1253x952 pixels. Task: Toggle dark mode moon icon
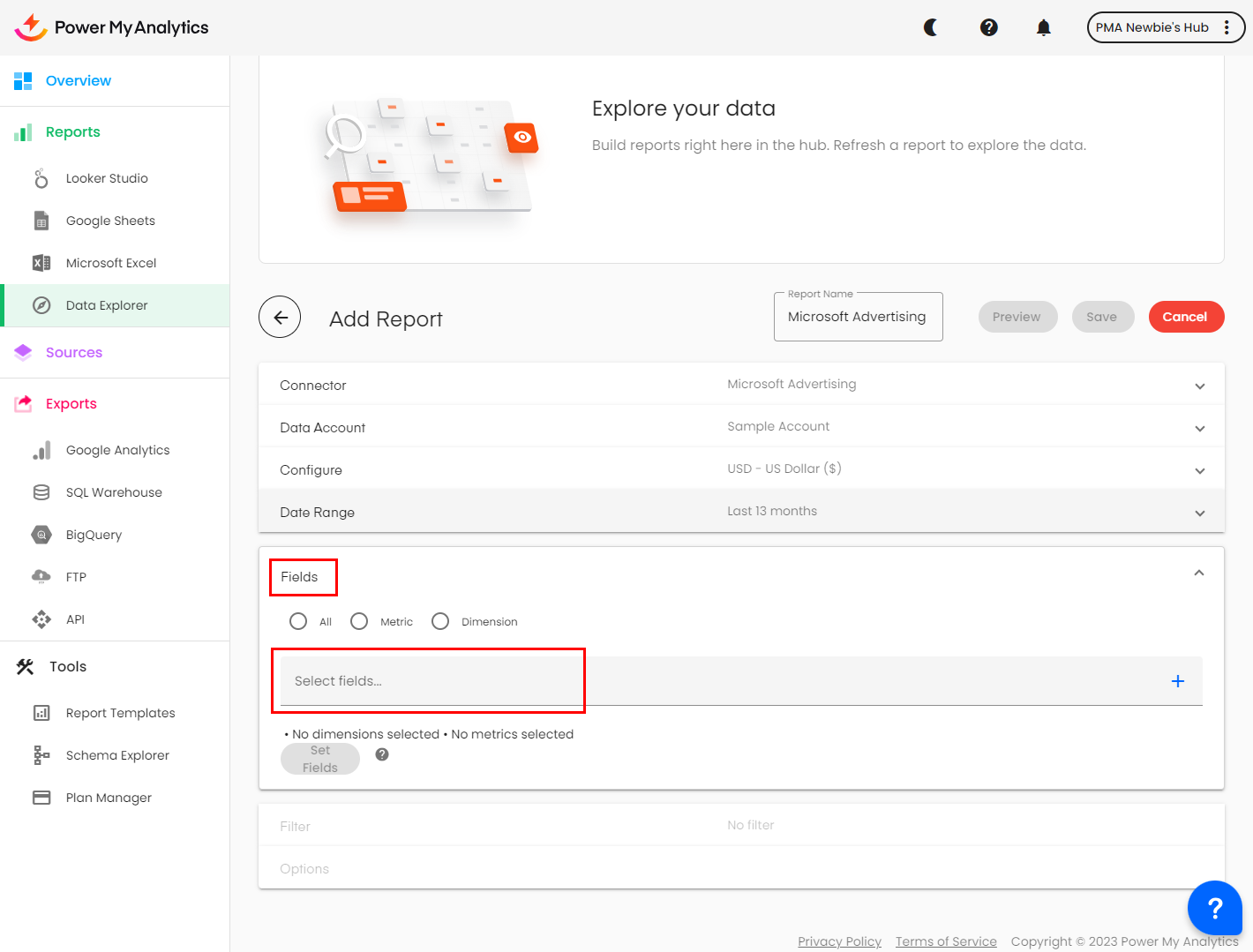tap(931, 27)
